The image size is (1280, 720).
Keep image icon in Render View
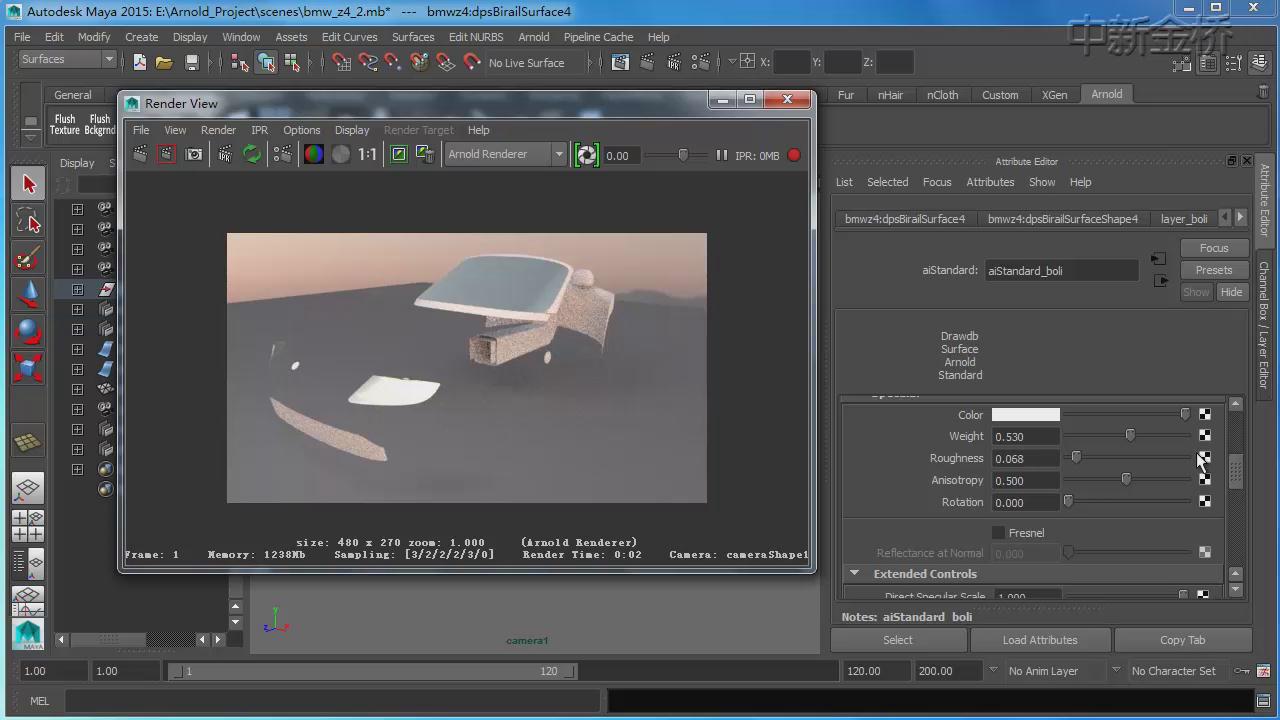(x=398, y=154)
